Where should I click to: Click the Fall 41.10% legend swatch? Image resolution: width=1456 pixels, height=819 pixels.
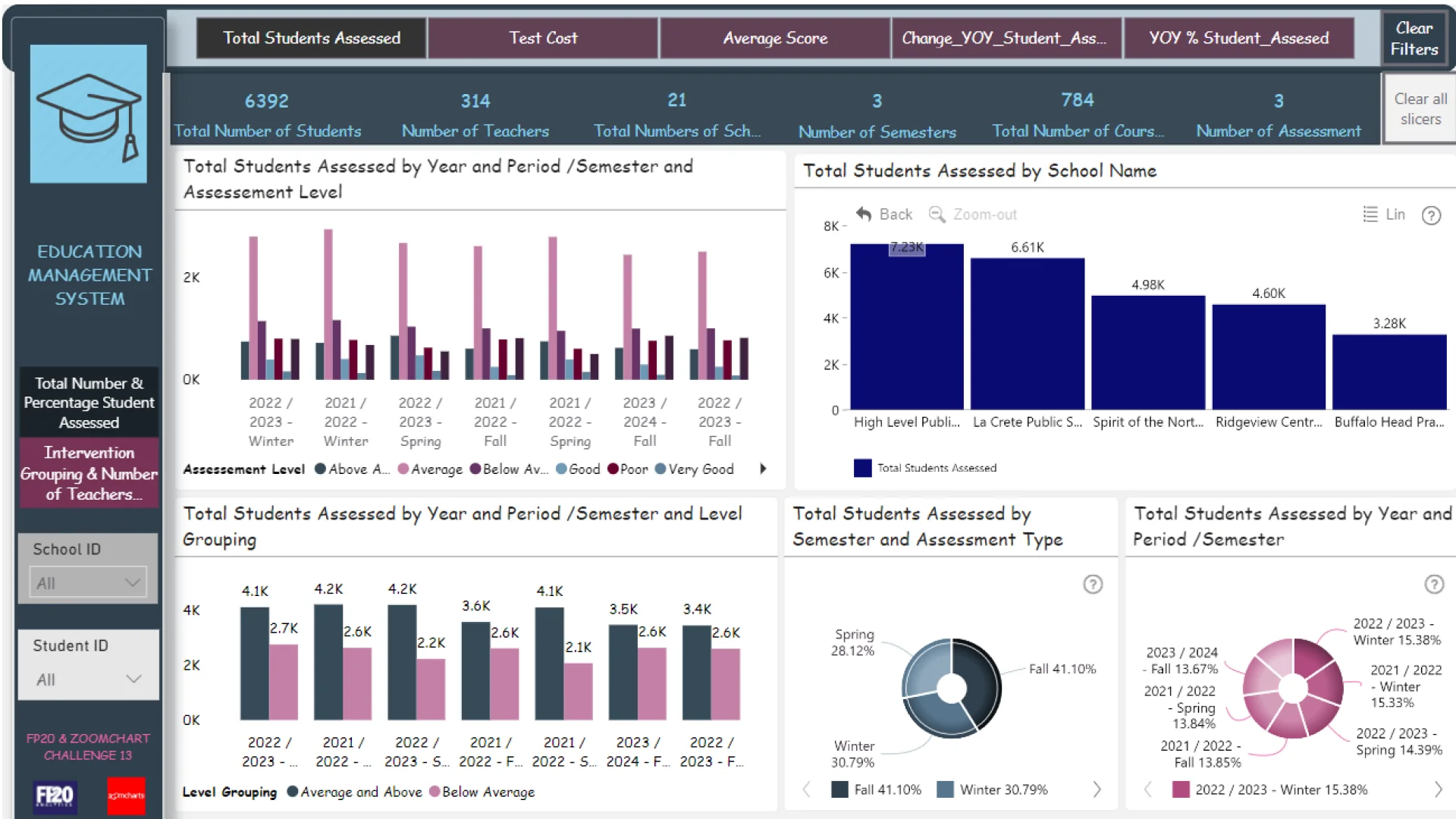coord(839,789)
